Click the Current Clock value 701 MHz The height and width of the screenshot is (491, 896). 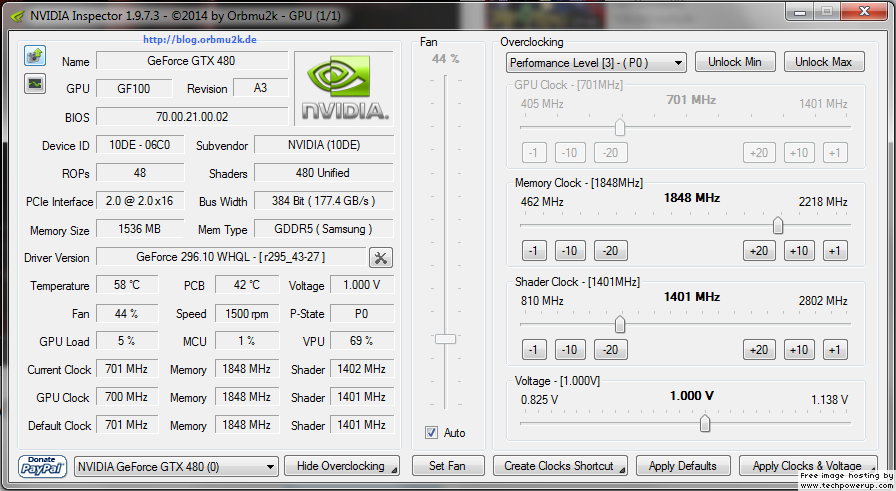click(127, 369)
